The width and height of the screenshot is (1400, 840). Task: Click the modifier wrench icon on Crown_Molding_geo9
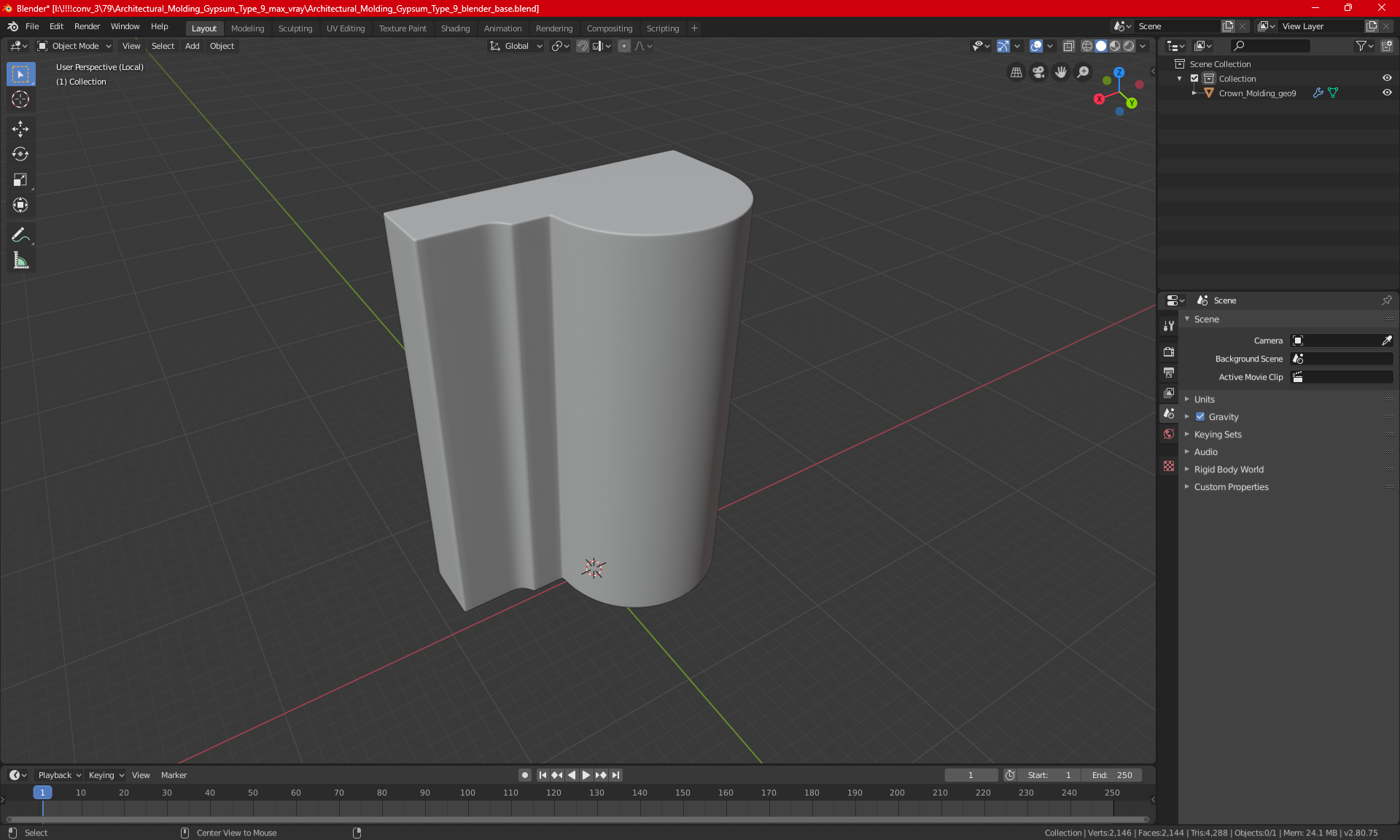(1318, 93)
